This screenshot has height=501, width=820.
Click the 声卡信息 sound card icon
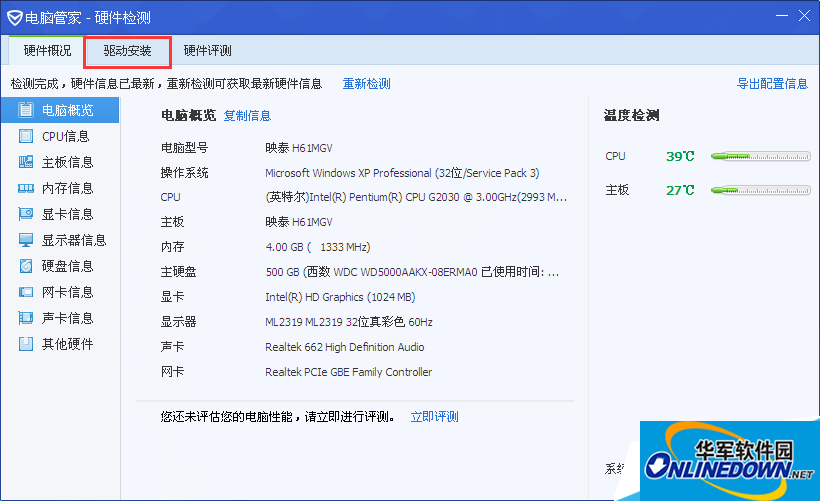(x=26, y=318)
